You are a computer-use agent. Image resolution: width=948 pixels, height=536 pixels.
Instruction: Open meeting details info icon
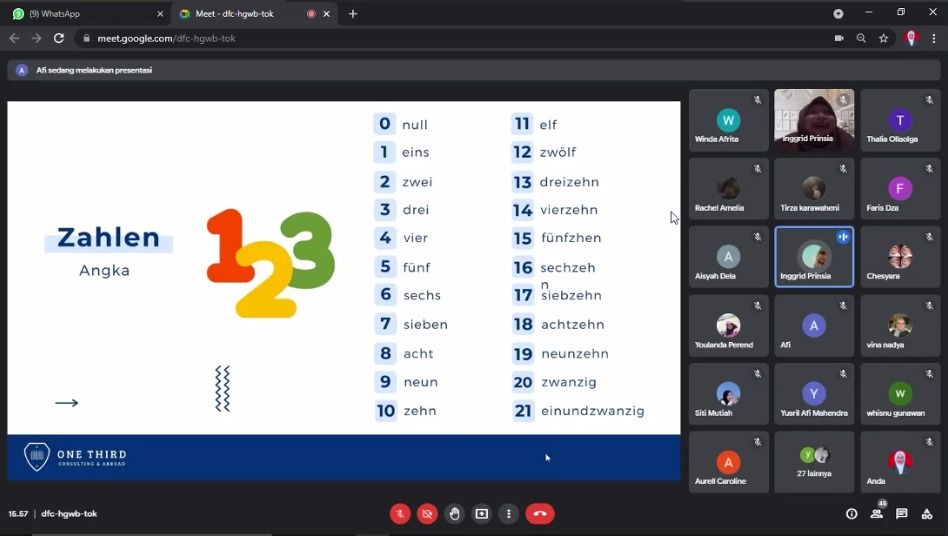point(851,514)
